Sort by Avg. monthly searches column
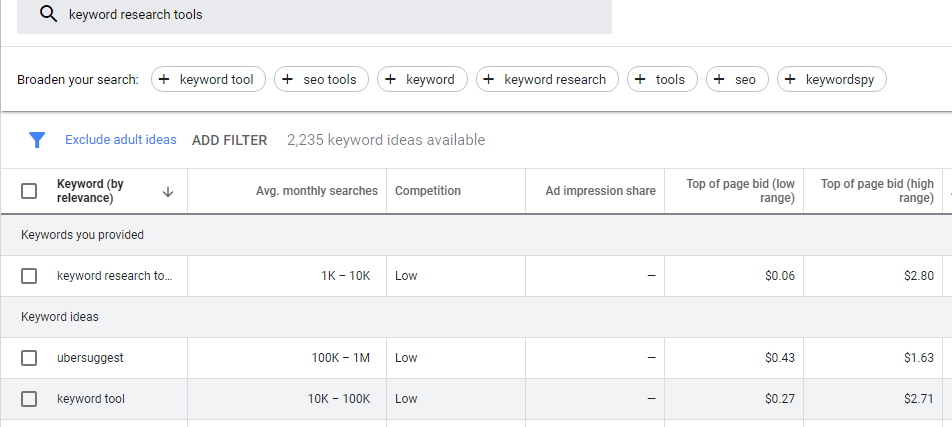 (316, 191)
